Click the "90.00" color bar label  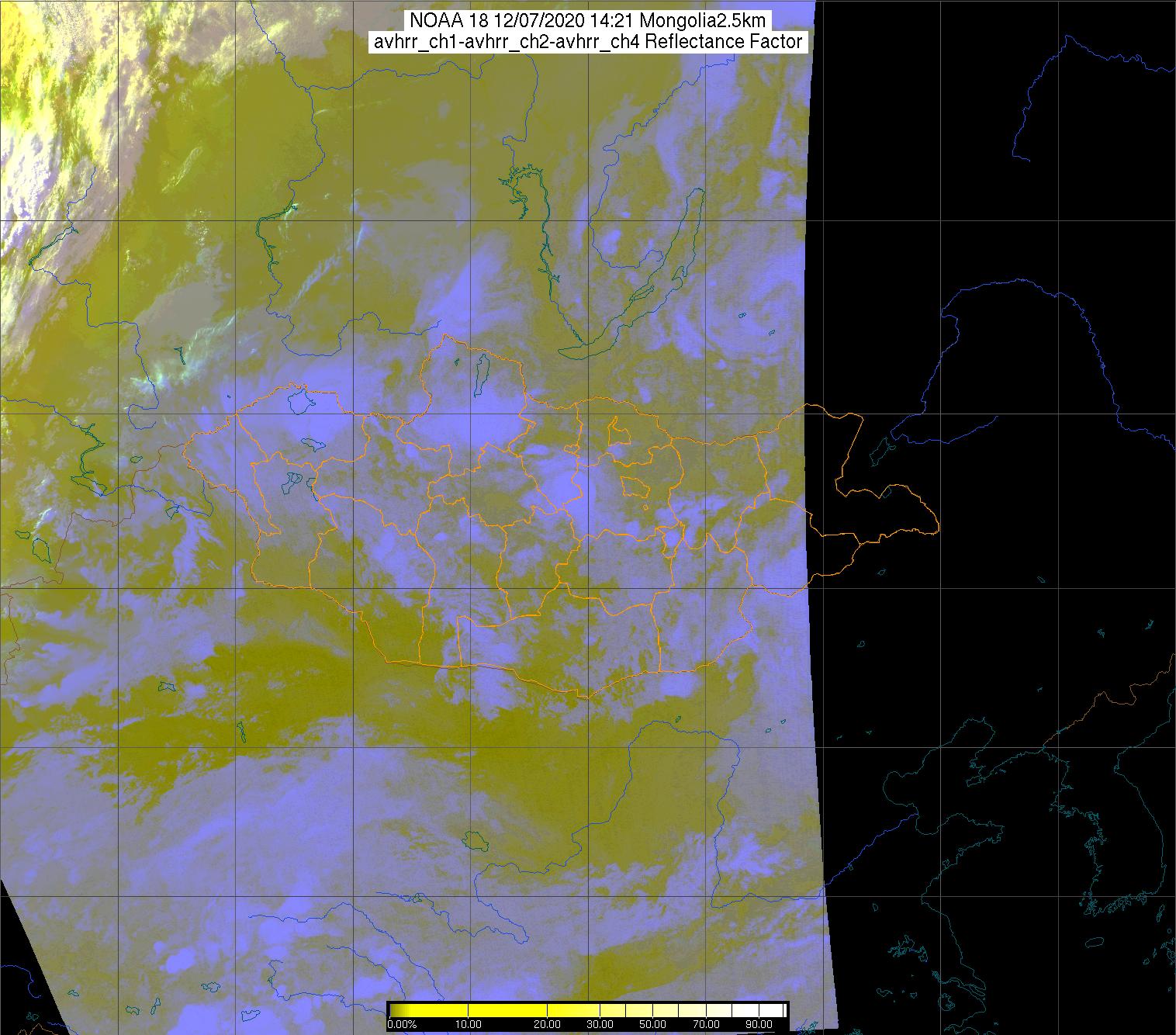[x=759, y=1025]
